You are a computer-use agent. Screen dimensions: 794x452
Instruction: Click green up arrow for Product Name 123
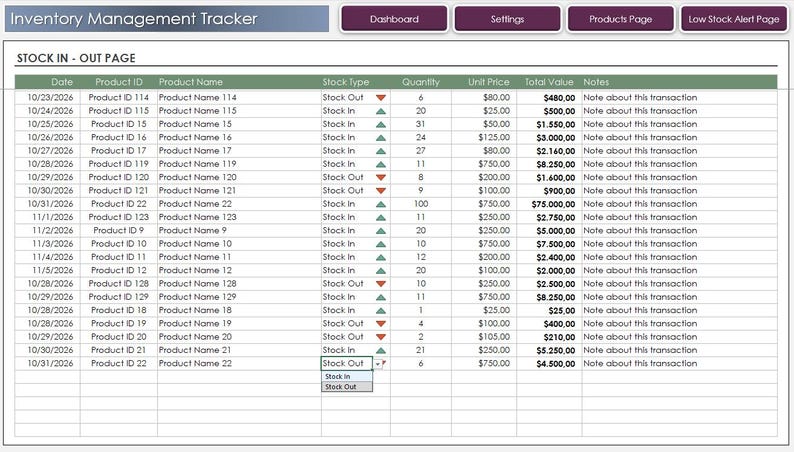(x=381, y=217)
